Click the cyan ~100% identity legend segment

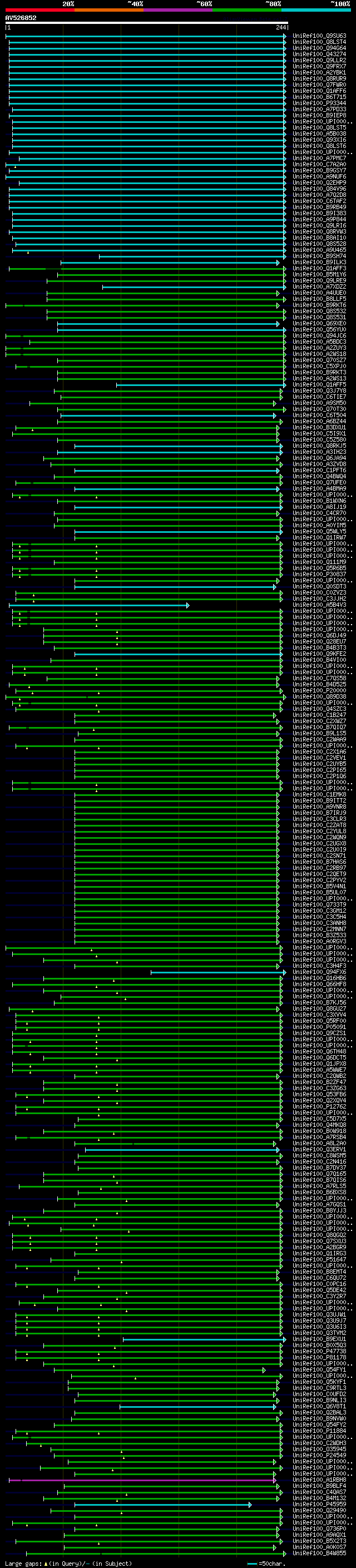pyautogui.click(x=316, y=10)
